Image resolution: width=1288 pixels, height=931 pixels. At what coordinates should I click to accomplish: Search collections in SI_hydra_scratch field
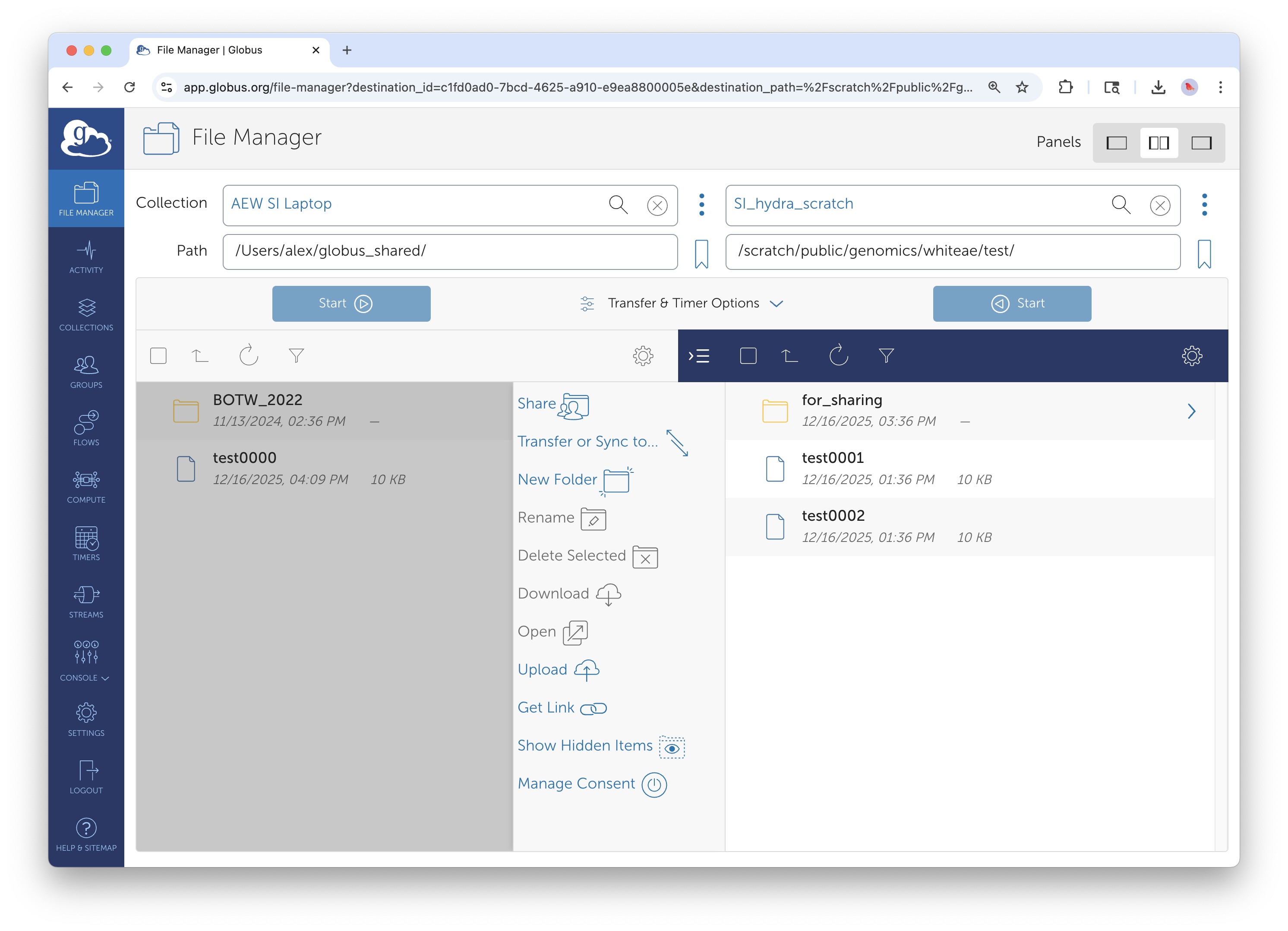coord(1121,205)
